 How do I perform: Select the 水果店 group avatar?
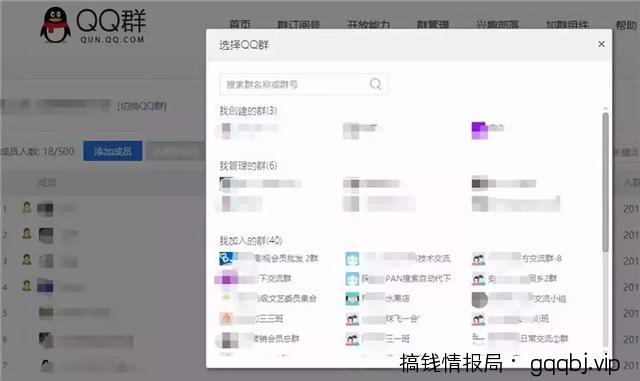tap(352, 299)
